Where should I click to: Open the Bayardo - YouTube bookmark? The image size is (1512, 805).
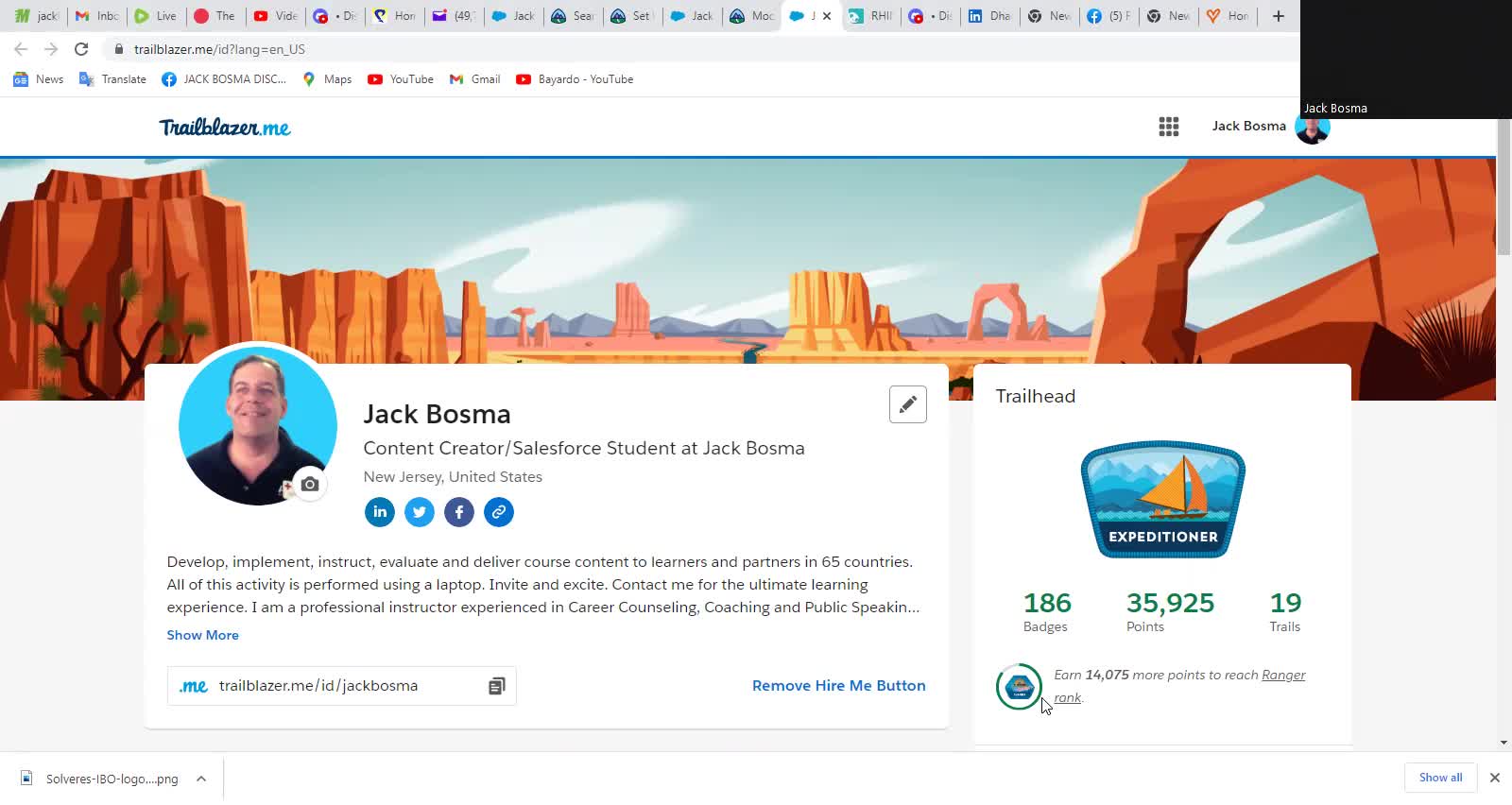tap(575, 79)
